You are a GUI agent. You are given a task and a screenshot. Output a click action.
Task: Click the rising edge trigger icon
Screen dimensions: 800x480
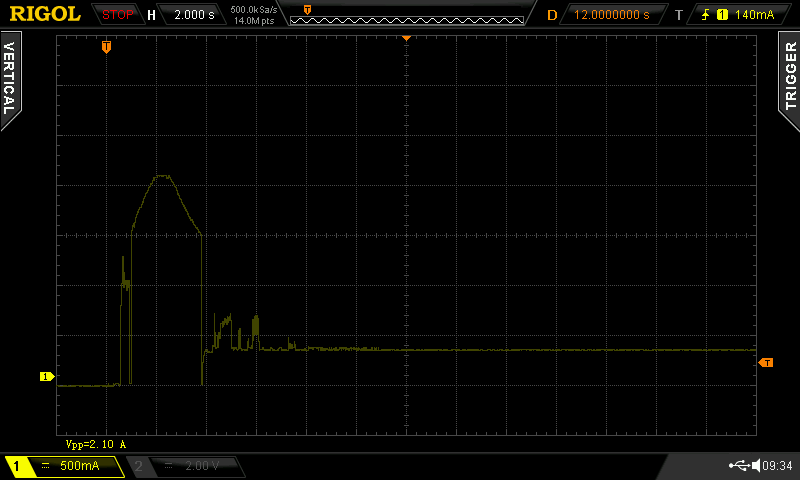[x=706, y=15]
